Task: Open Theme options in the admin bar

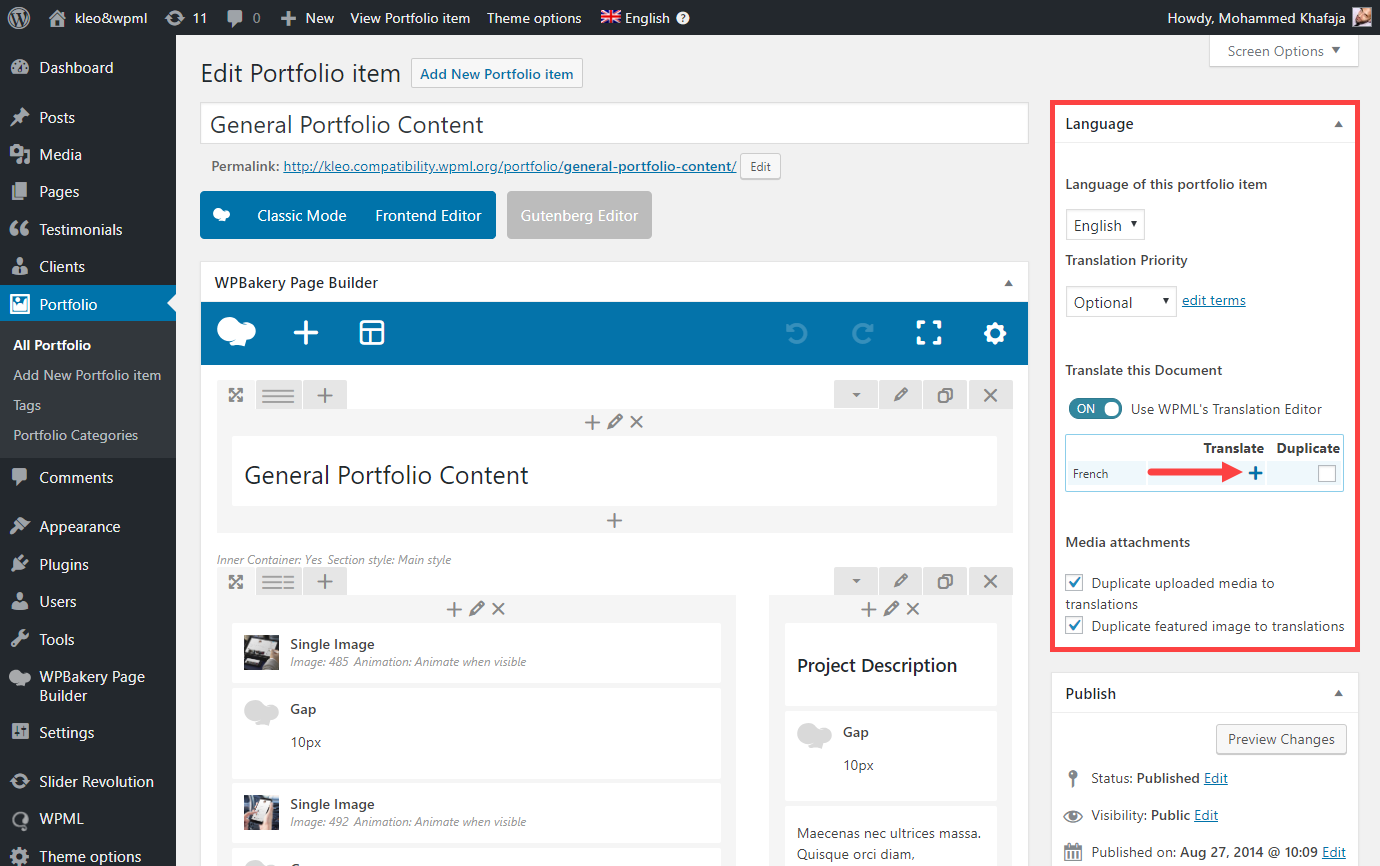Action: 534,18
